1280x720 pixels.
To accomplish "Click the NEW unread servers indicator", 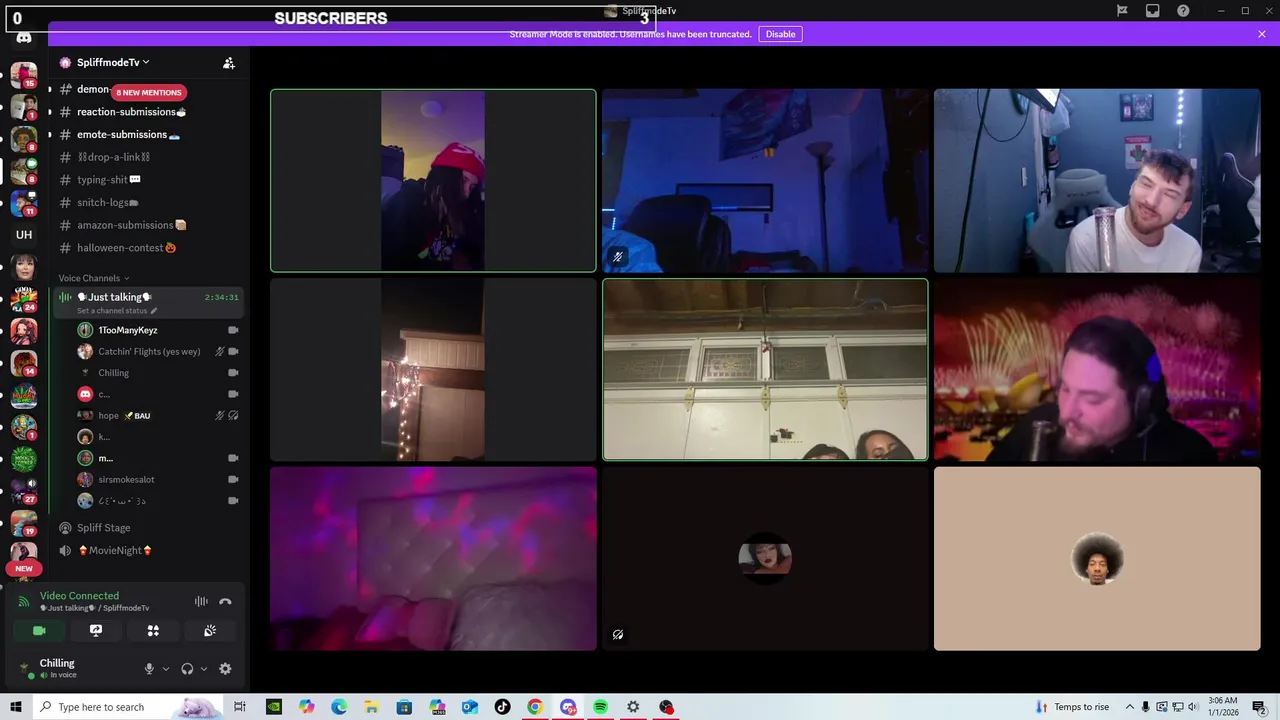I will pyautogui.click(x=24, y=568).
